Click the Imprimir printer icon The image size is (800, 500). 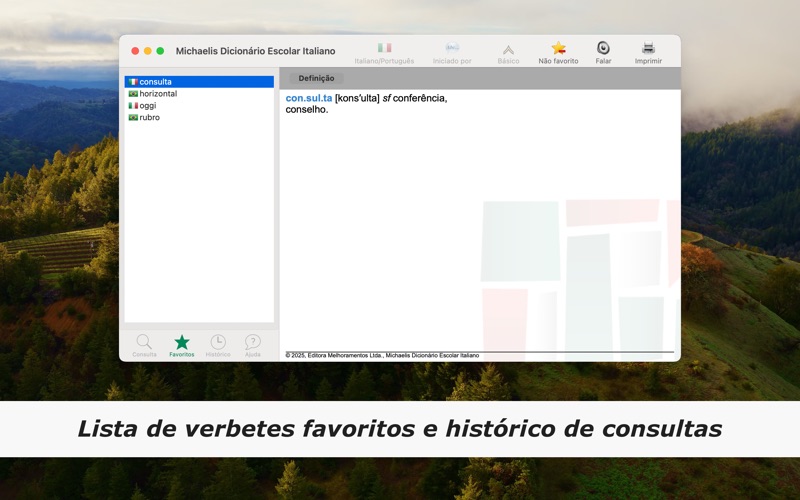click(648, 48)
